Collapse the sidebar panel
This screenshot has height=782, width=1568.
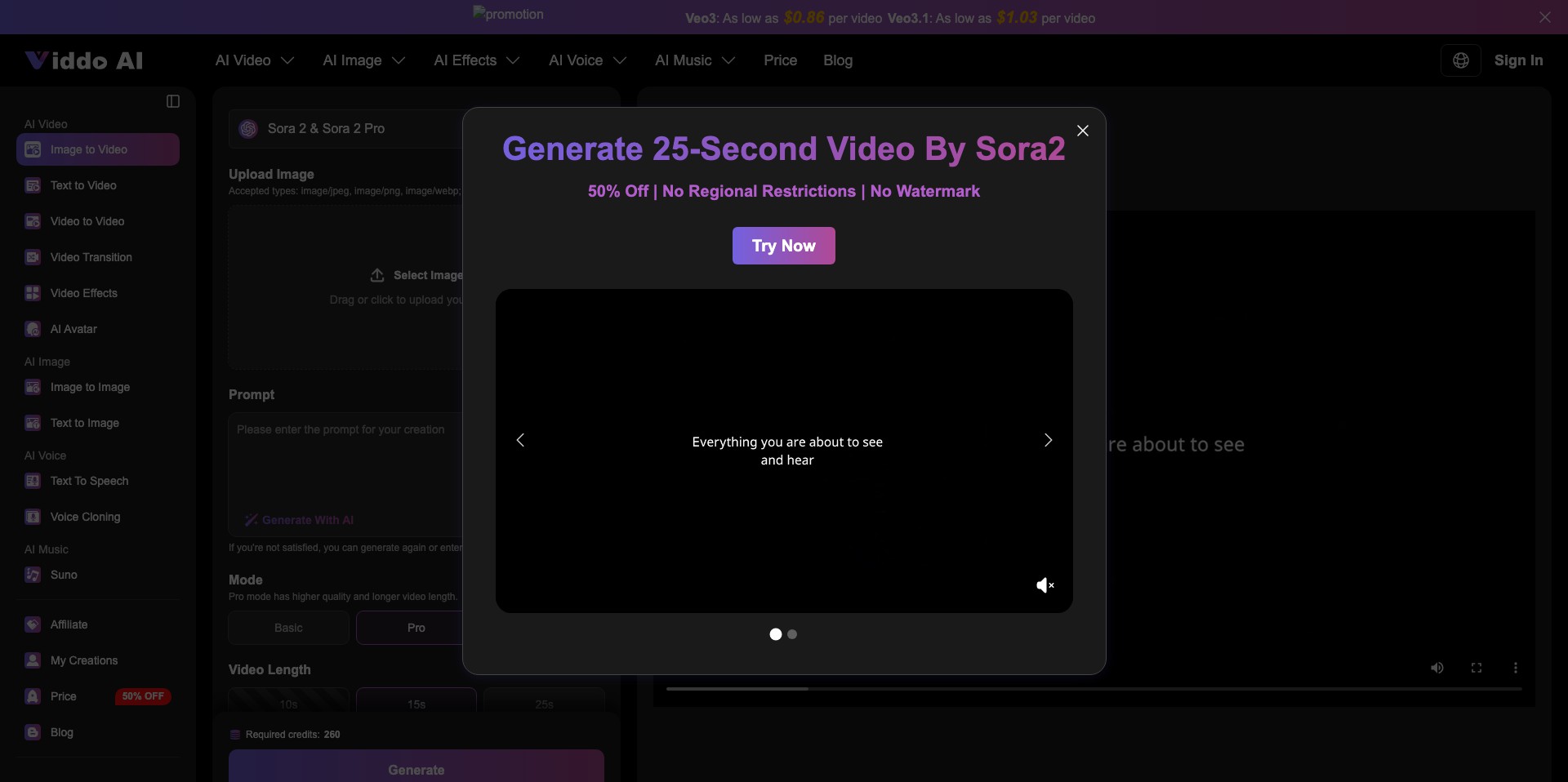click(x=173, y=101)
